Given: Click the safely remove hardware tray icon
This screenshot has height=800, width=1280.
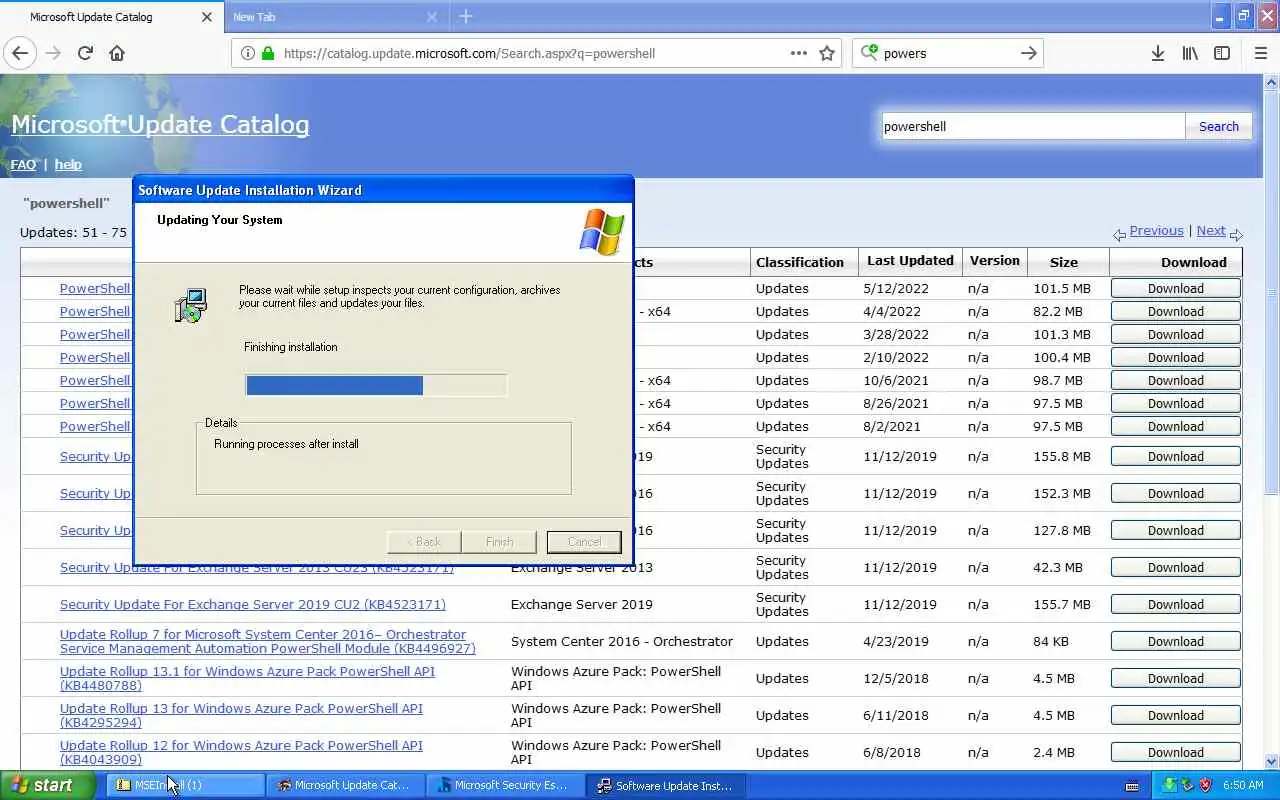Looking at the screenshot, I should (x=1187, y=785).
